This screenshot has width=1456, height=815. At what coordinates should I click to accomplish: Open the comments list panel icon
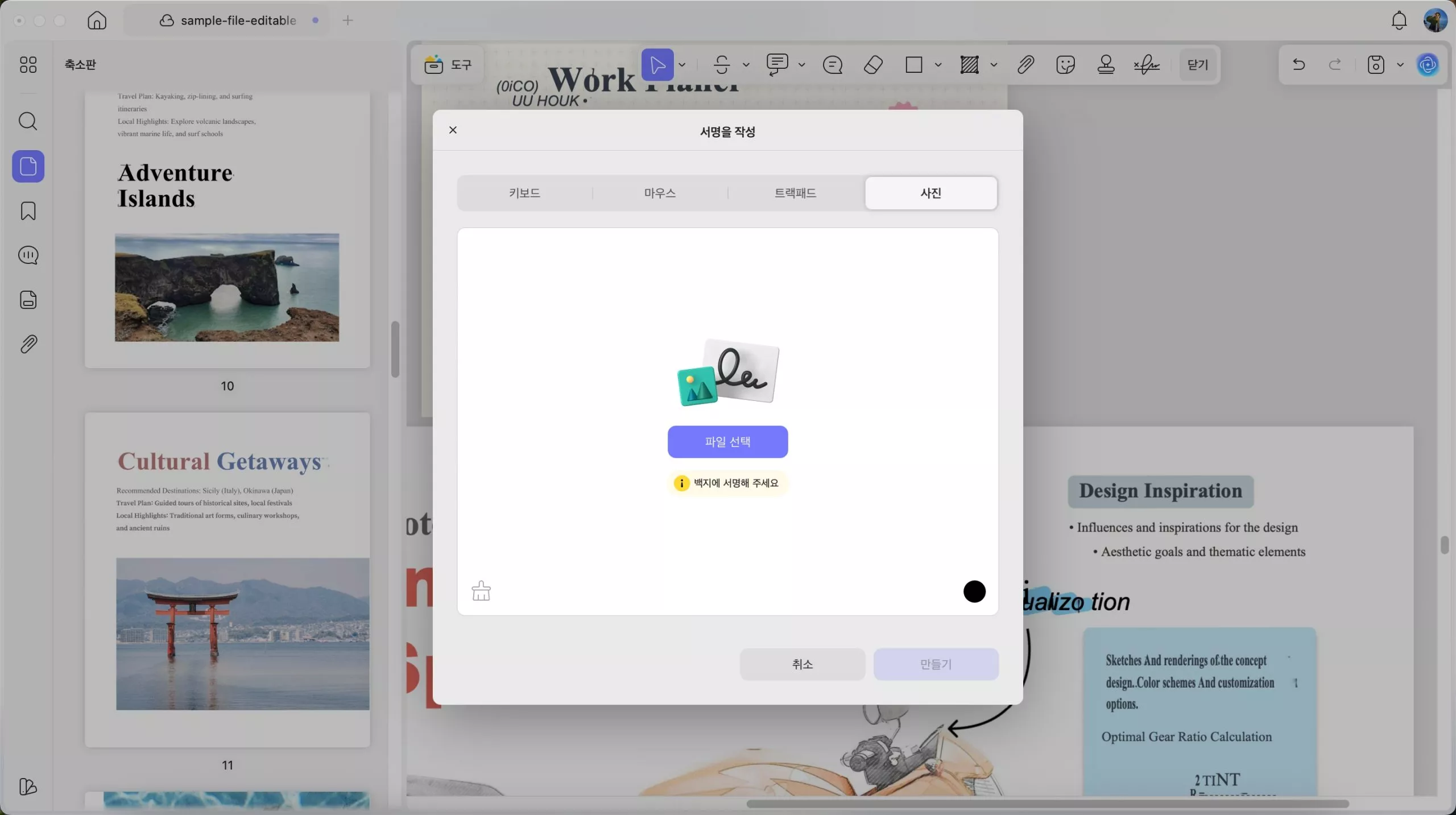[x=28, y=255]
